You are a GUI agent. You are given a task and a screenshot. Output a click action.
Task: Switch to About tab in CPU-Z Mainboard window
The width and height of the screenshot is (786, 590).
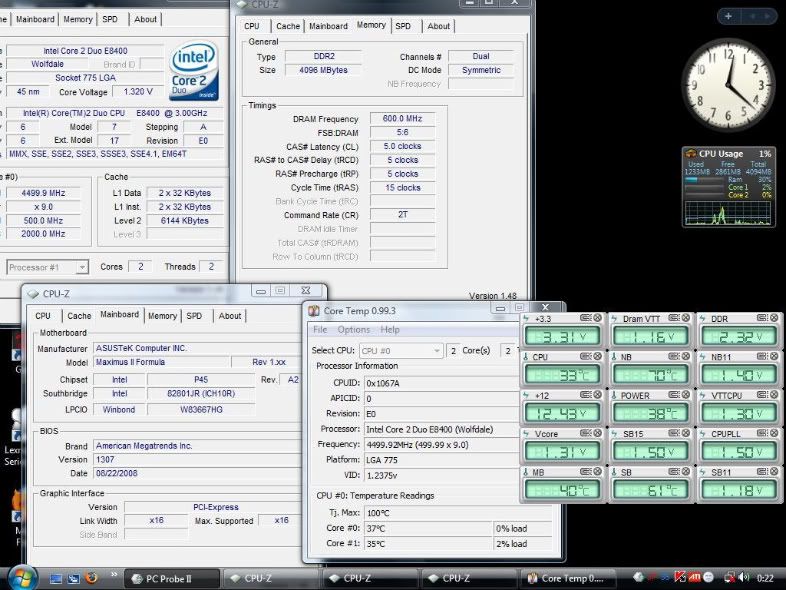(x=230, y=316)
